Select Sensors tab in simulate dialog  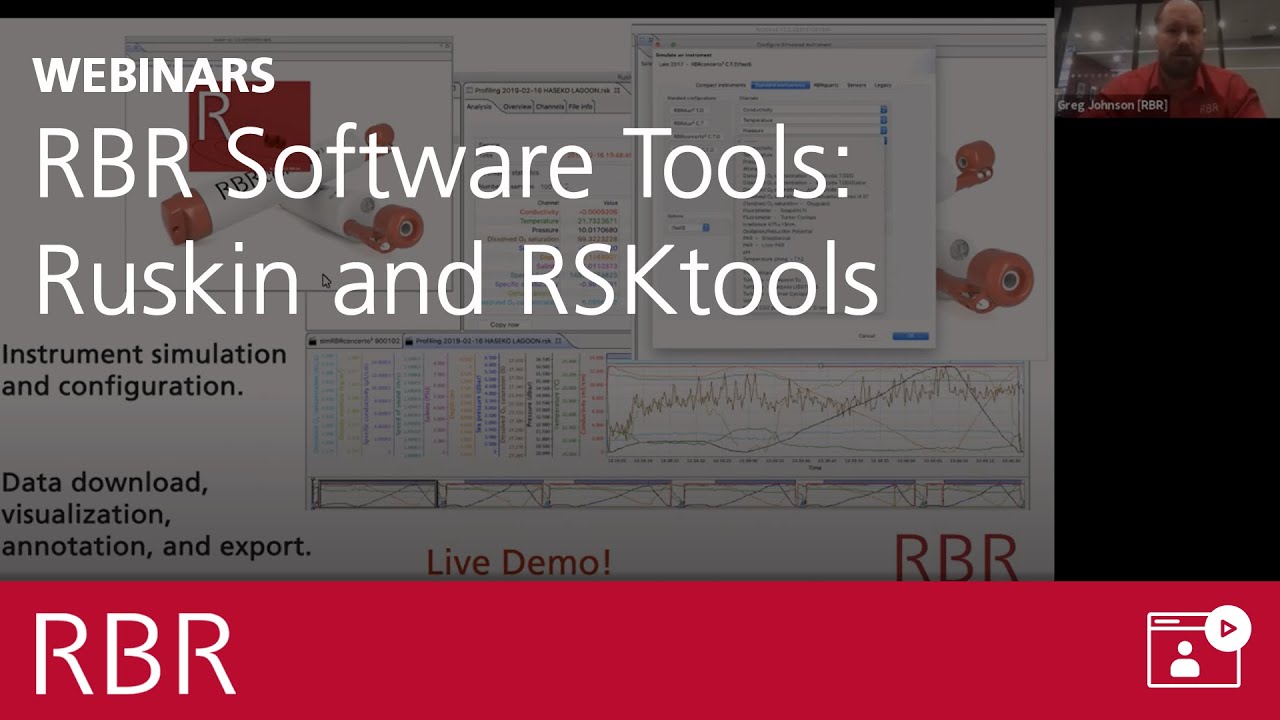tap(856, 86)
